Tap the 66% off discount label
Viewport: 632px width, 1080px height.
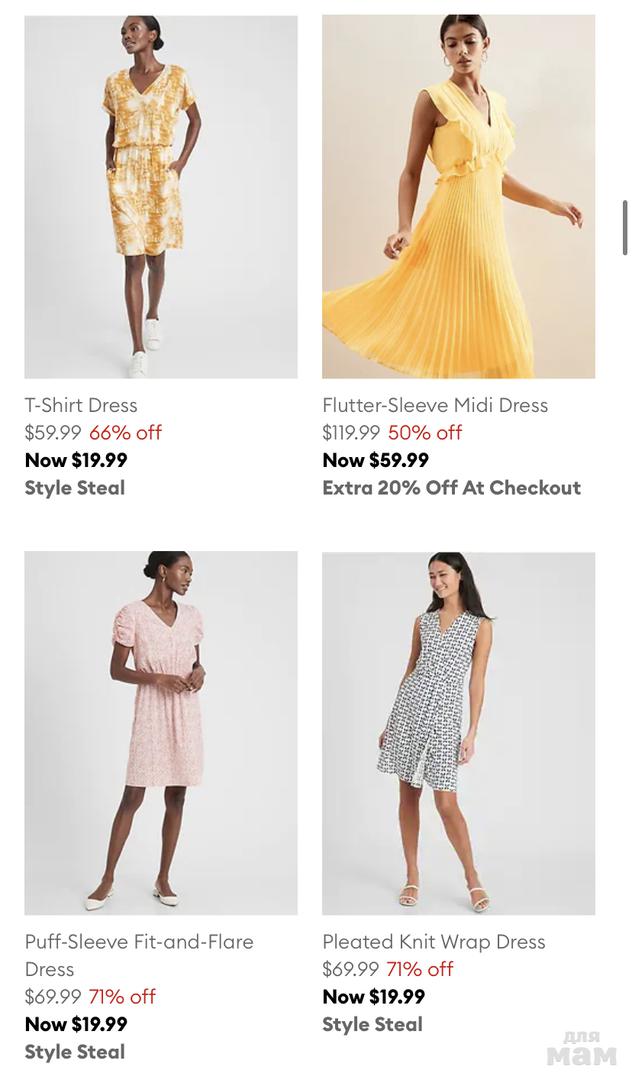tap(125, 433)
